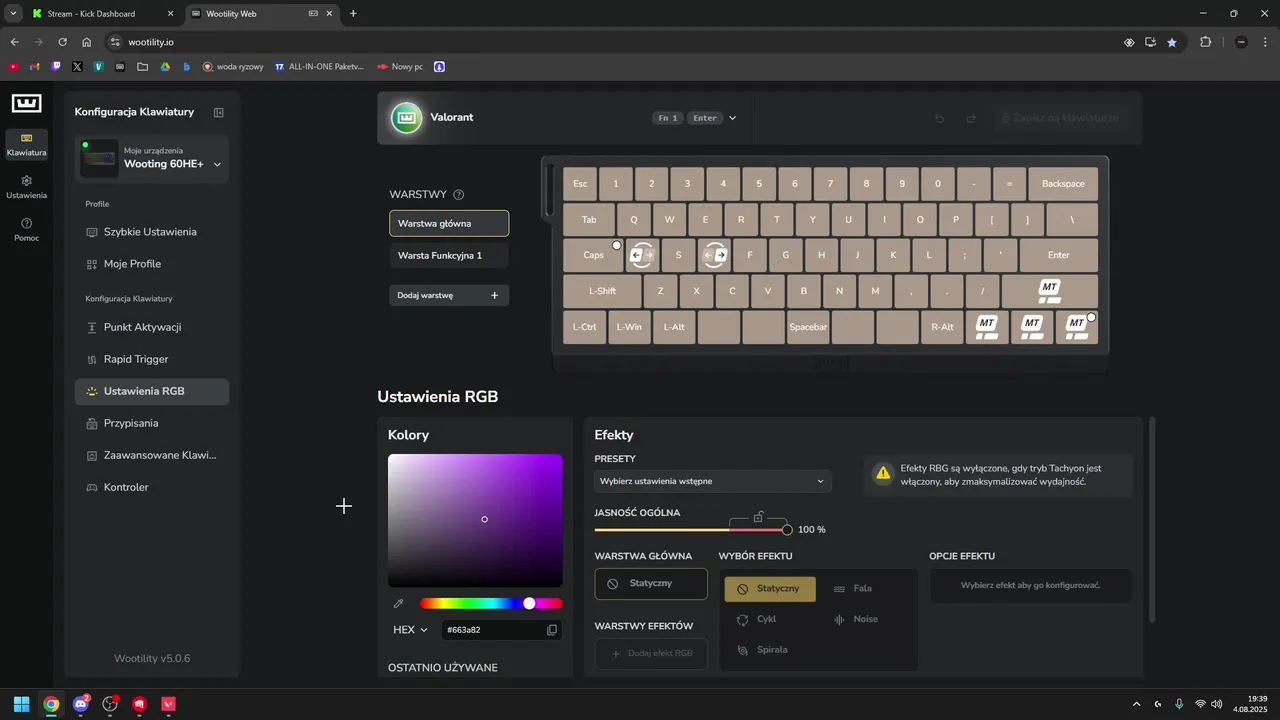Open Ustawienia gear in left rail
This screenshot has height=720, width=1280.
(x=26, y=186)
